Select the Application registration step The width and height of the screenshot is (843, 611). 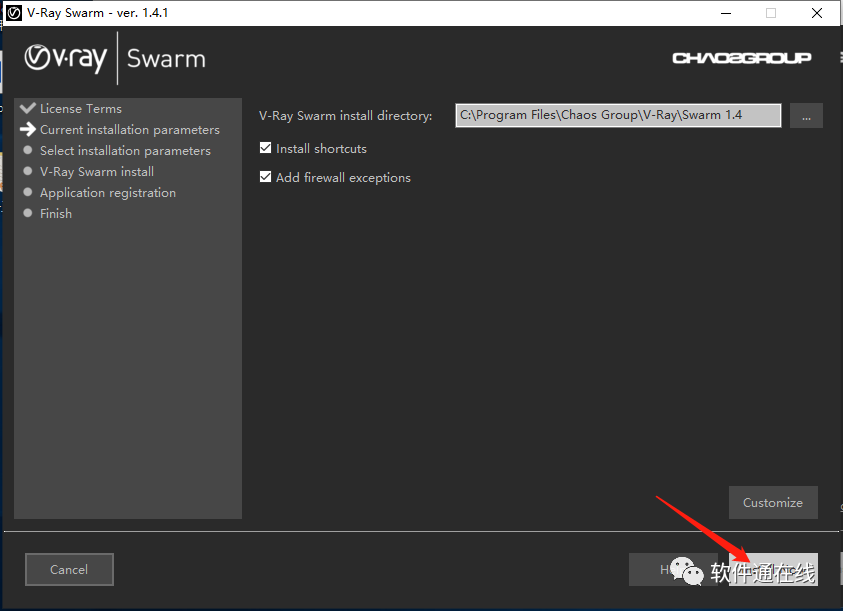coord(108,193)
